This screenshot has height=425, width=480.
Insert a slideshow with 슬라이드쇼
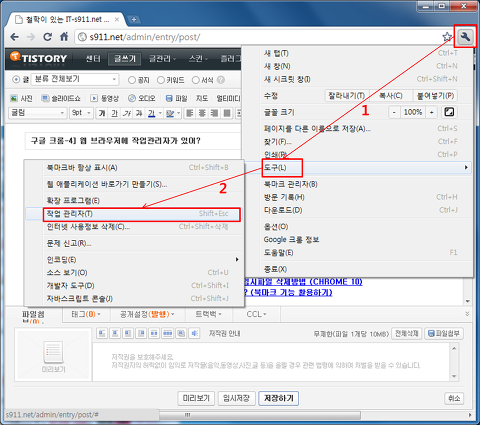[x=61, y=98]
